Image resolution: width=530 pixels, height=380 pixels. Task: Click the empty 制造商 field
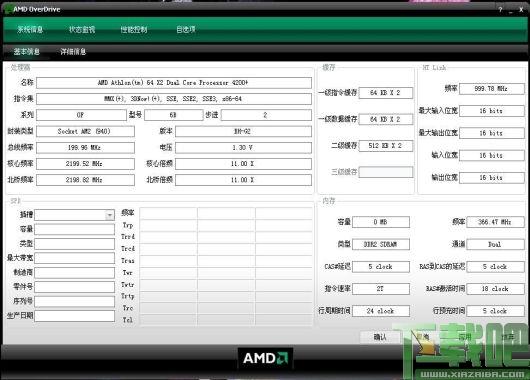click(74, 272)
